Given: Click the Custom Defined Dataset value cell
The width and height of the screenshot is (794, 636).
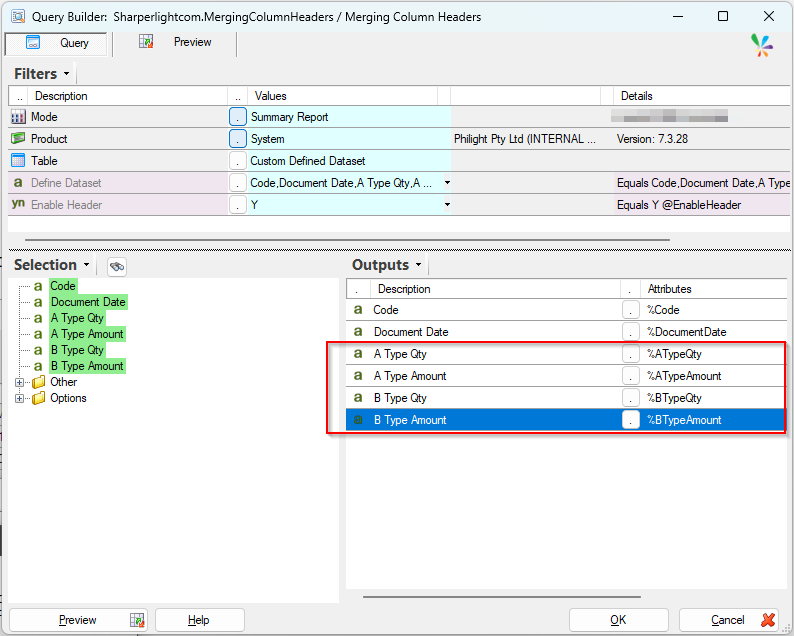Looking at the screenshot, I should (349, 161).
